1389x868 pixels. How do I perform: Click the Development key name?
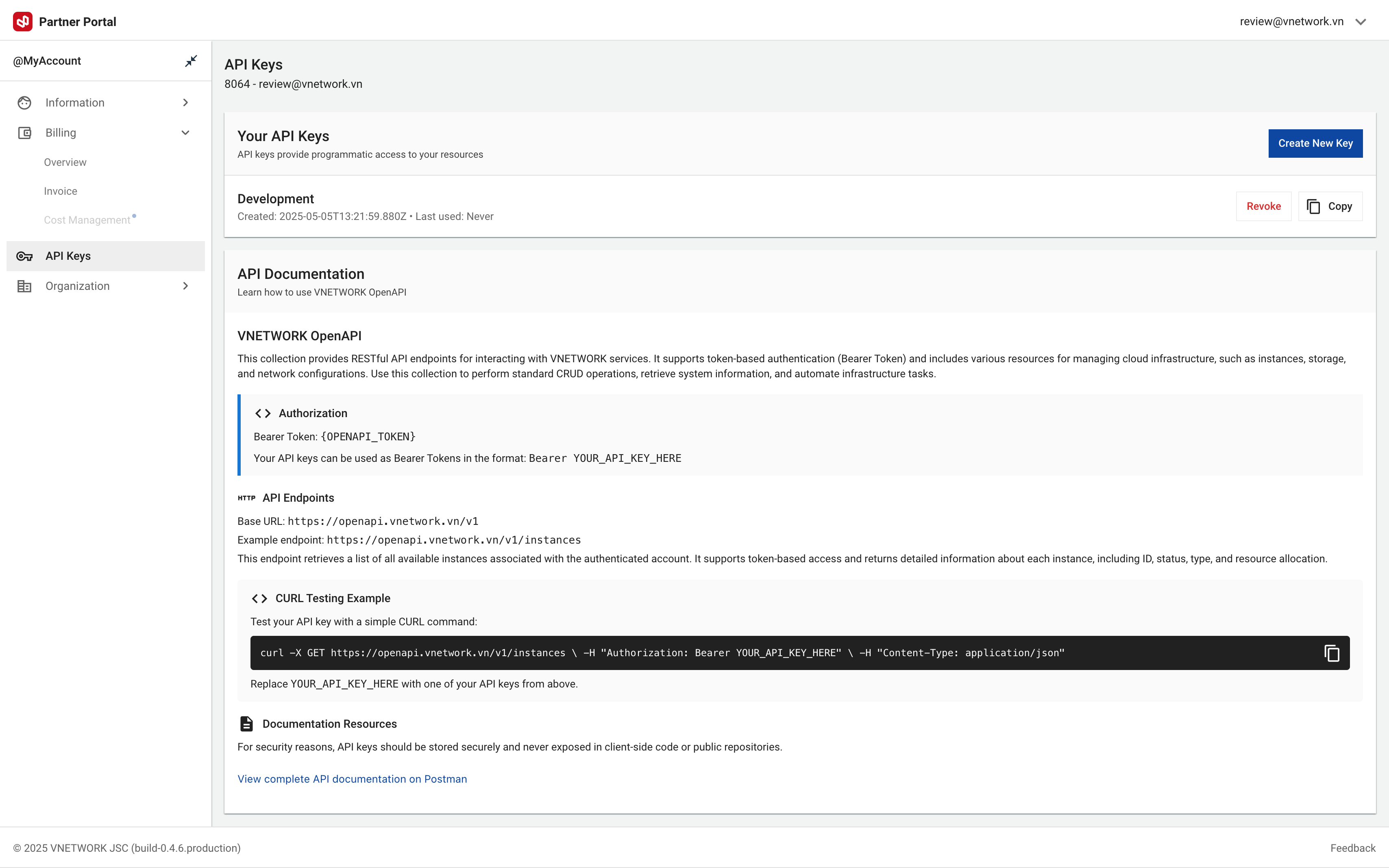pyautogui.click(x=276, y=199)
